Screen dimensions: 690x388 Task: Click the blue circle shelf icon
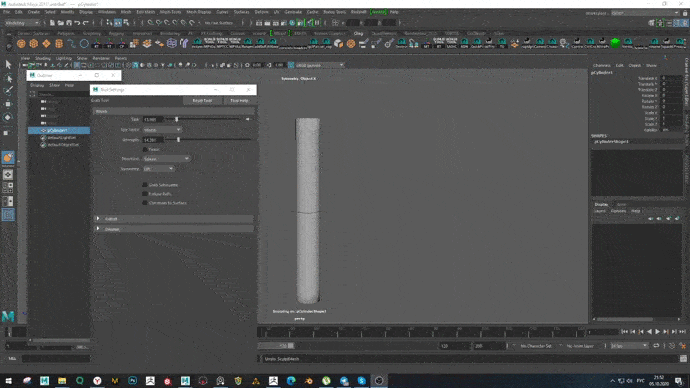tap(84, 44)
